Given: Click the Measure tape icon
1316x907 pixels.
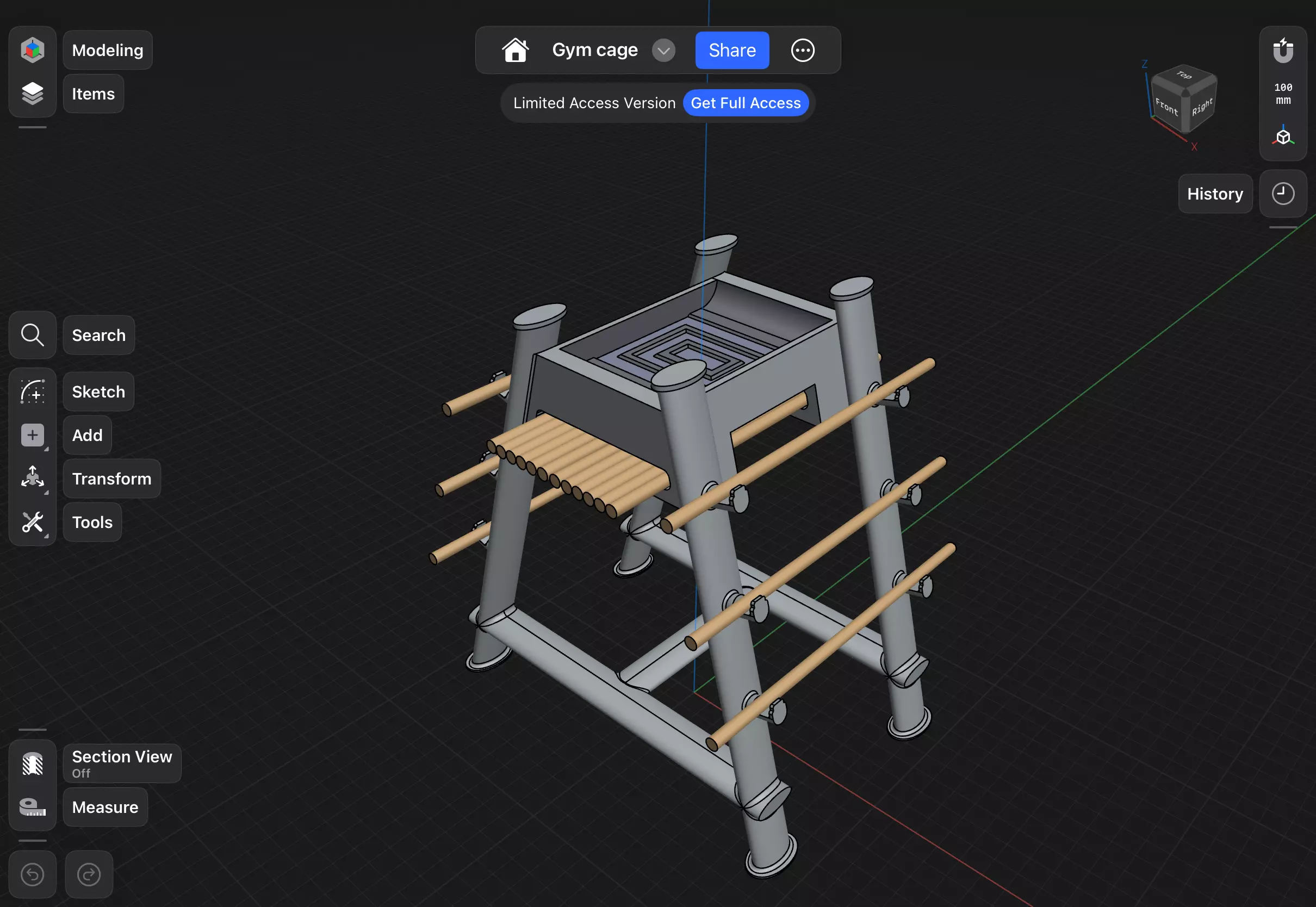Looking at the screenshot, I should click(x=33, y=807).
